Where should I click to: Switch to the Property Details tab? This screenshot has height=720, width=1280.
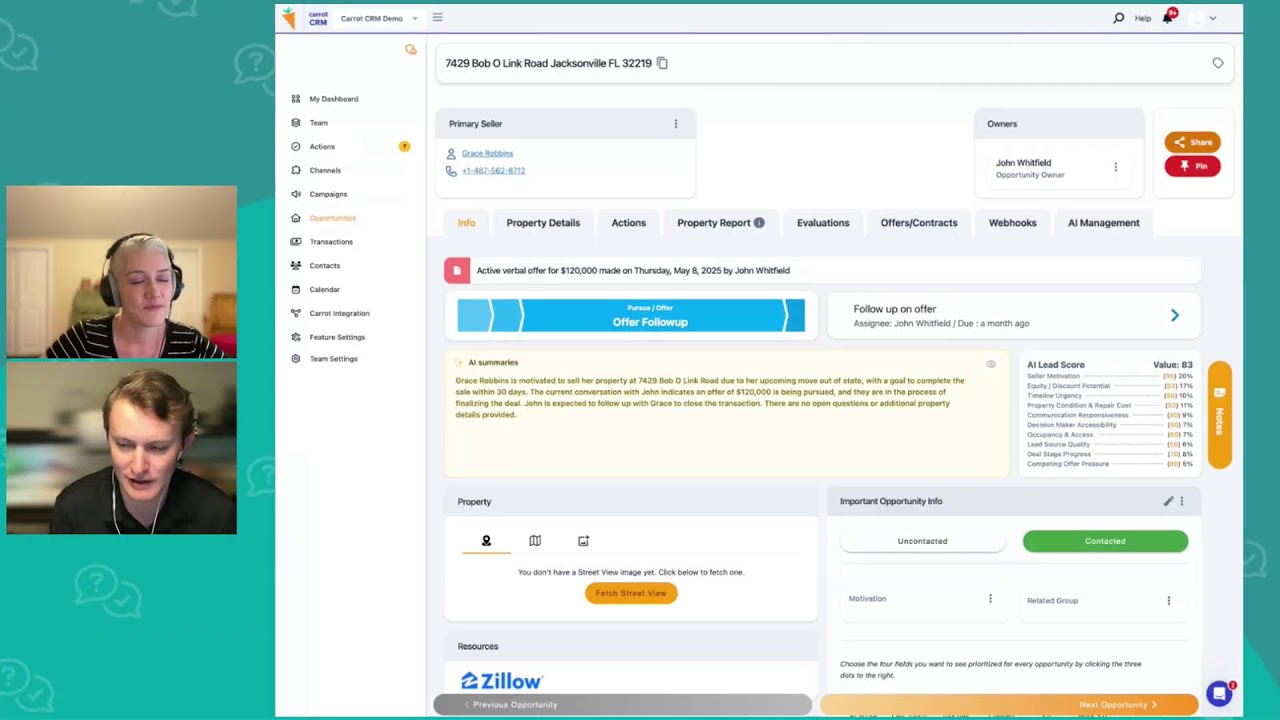tap(543, 223)
